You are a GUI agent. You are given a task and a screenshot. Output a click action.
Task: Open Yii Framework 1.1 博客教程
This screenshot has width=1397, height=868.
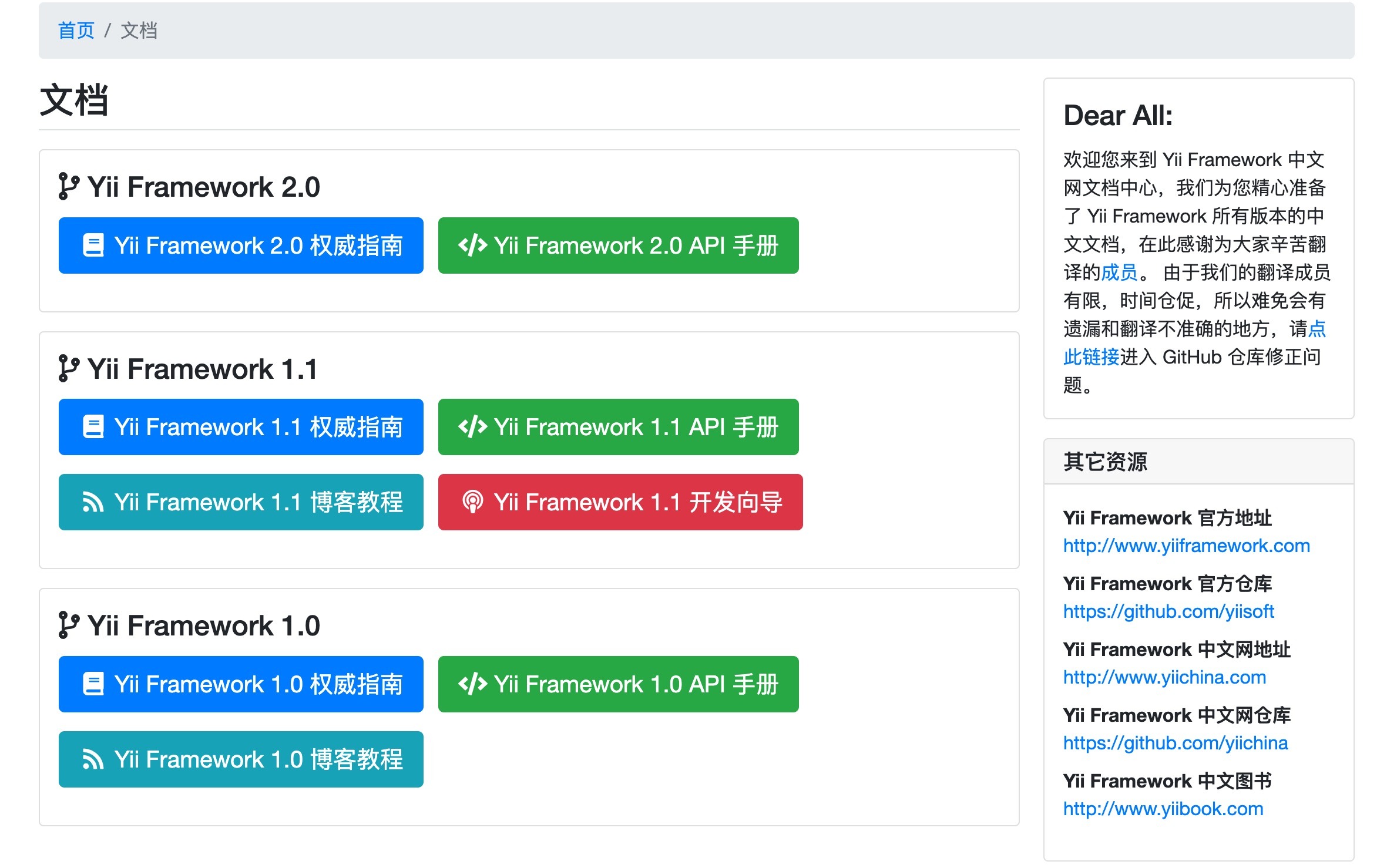coord(241,502)
